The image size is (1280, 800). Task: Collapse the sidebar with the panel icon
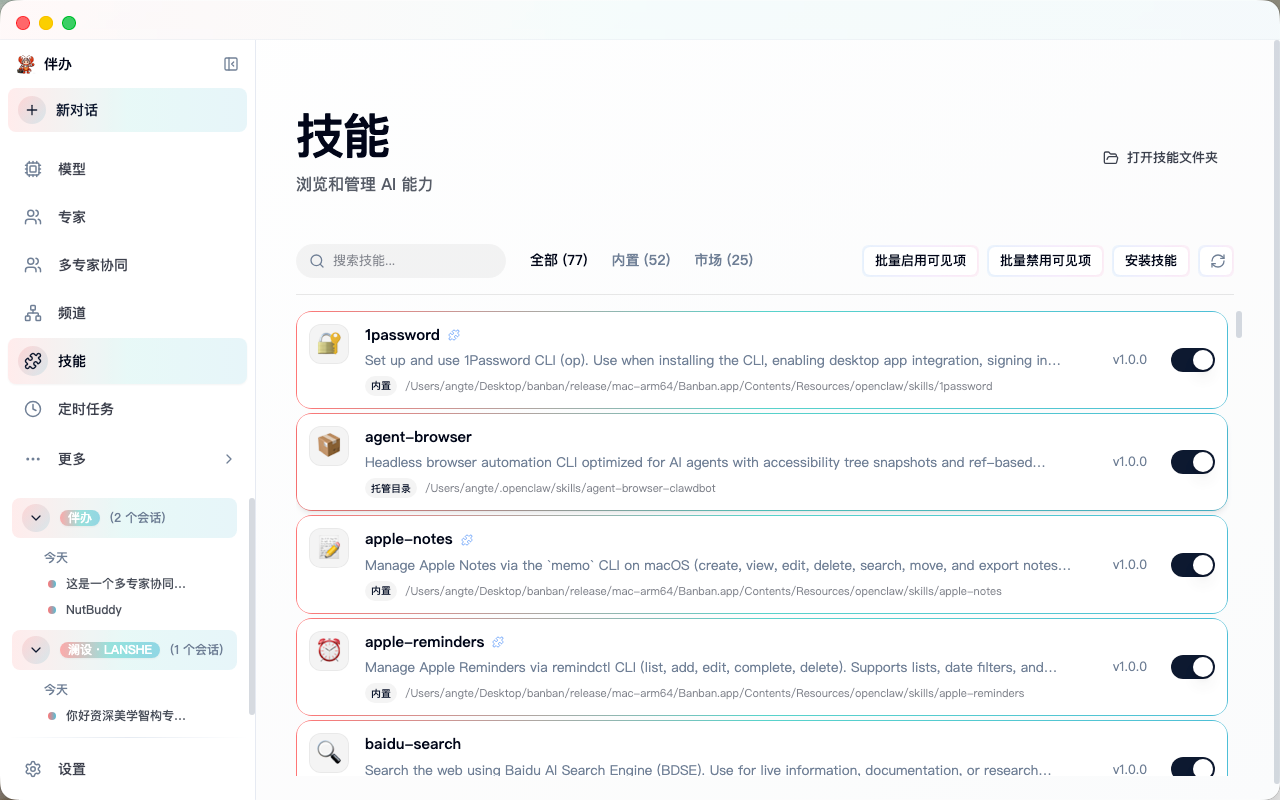coord(231,64)
